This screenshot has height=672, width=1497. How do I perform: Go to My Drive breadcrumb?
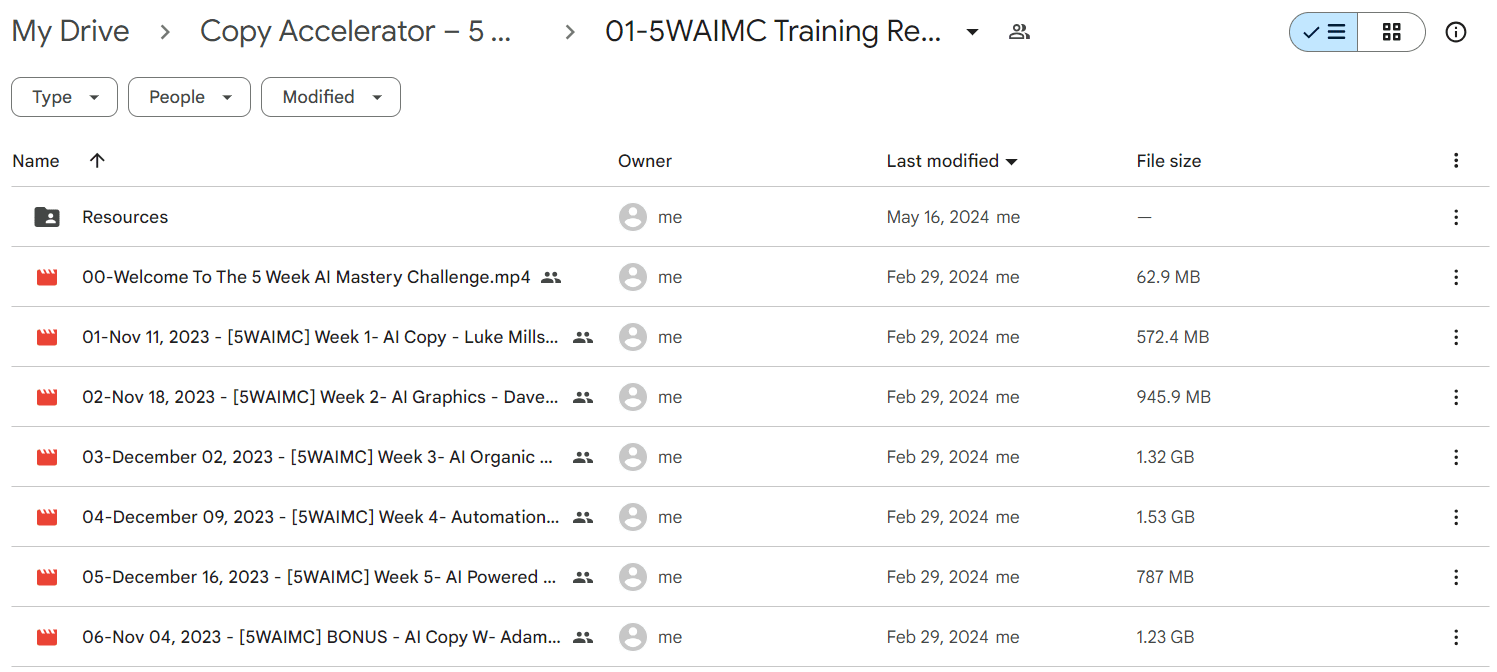(70, 32)
